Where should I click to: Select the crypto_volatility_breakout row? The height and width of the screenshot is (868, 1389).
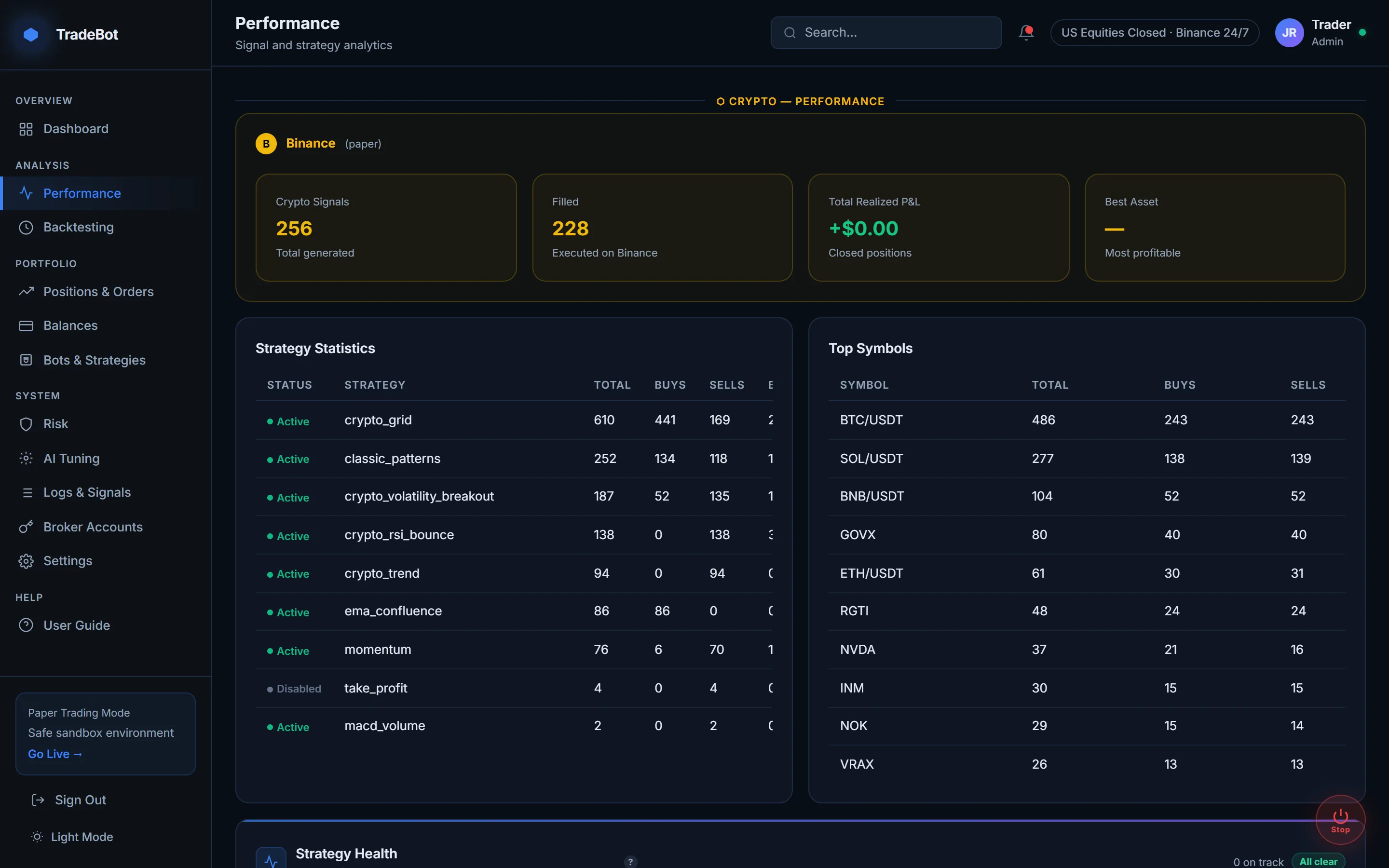coord(514,497)
